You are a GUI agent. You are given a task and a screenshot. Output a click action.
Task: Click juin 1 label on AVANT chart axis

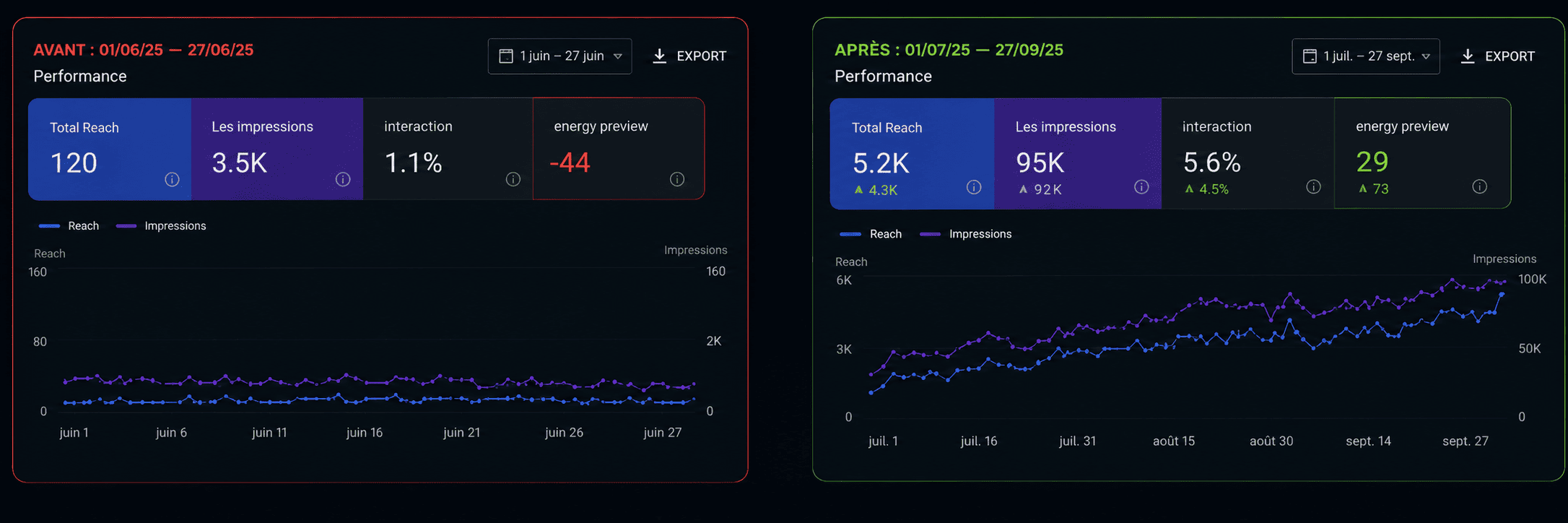[x=74, y=433]
